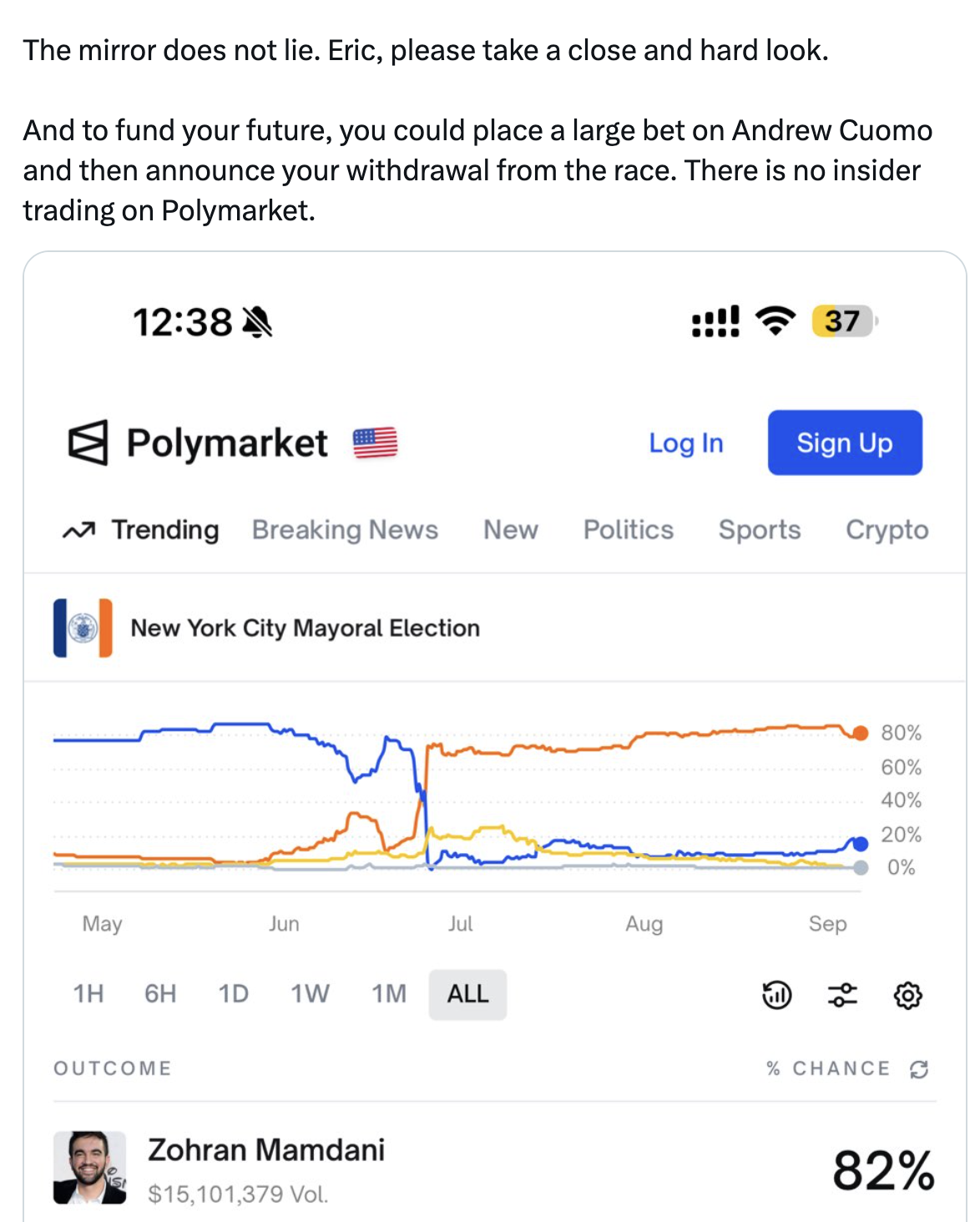Screen dimensions: 980x1222
Task: Select the 1H time range
Action: pos(88,994)
